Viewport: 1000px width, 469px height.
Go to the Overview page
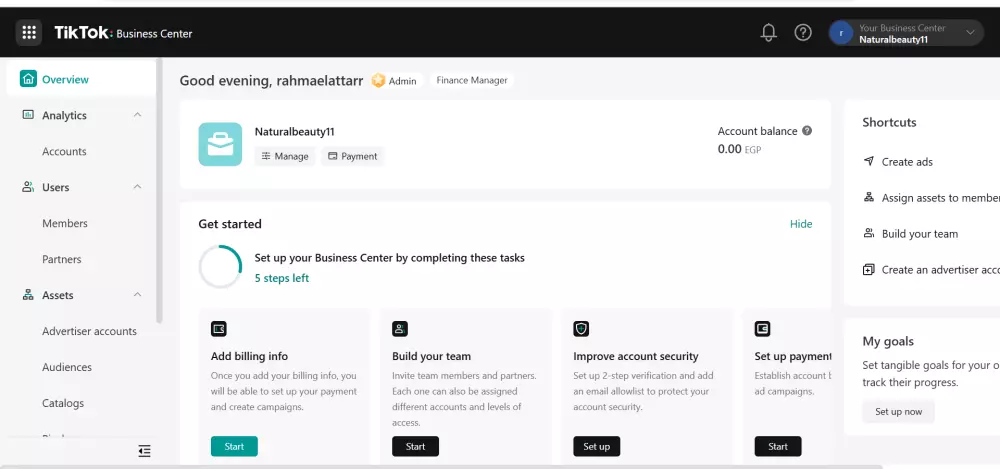[x=65, y=79]
